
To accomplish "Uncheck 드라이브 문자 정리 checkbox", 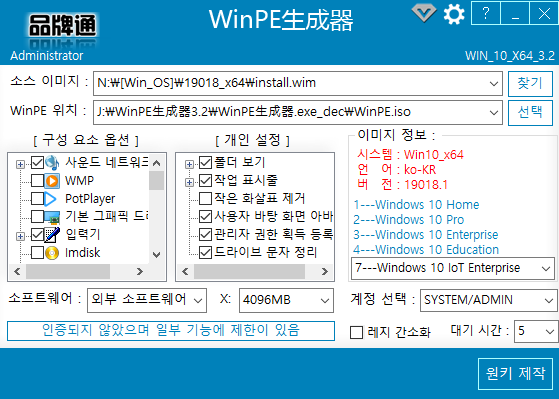I will (x=205, y=252).
